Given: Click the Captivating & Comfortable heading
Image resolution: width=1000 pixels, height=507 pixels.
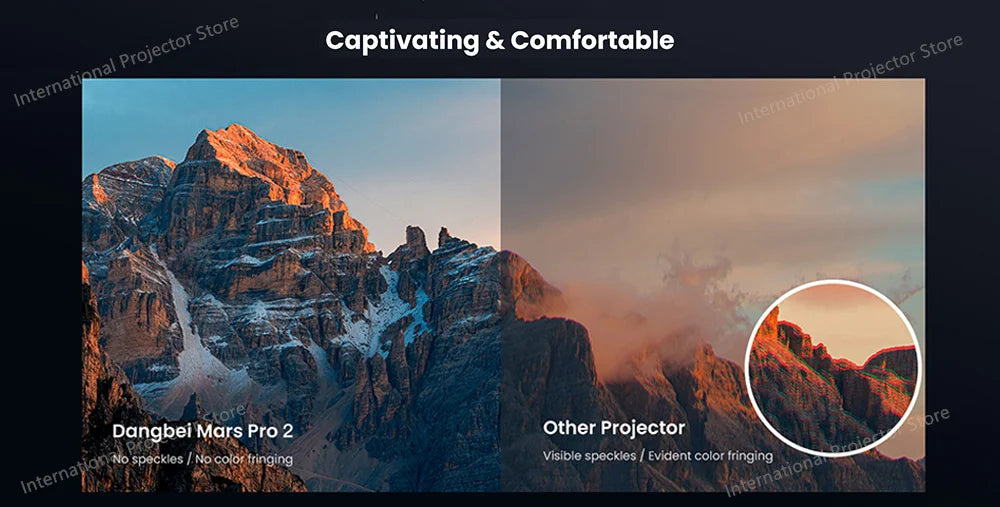Looking at the screenshot, I should coord(499,41).
